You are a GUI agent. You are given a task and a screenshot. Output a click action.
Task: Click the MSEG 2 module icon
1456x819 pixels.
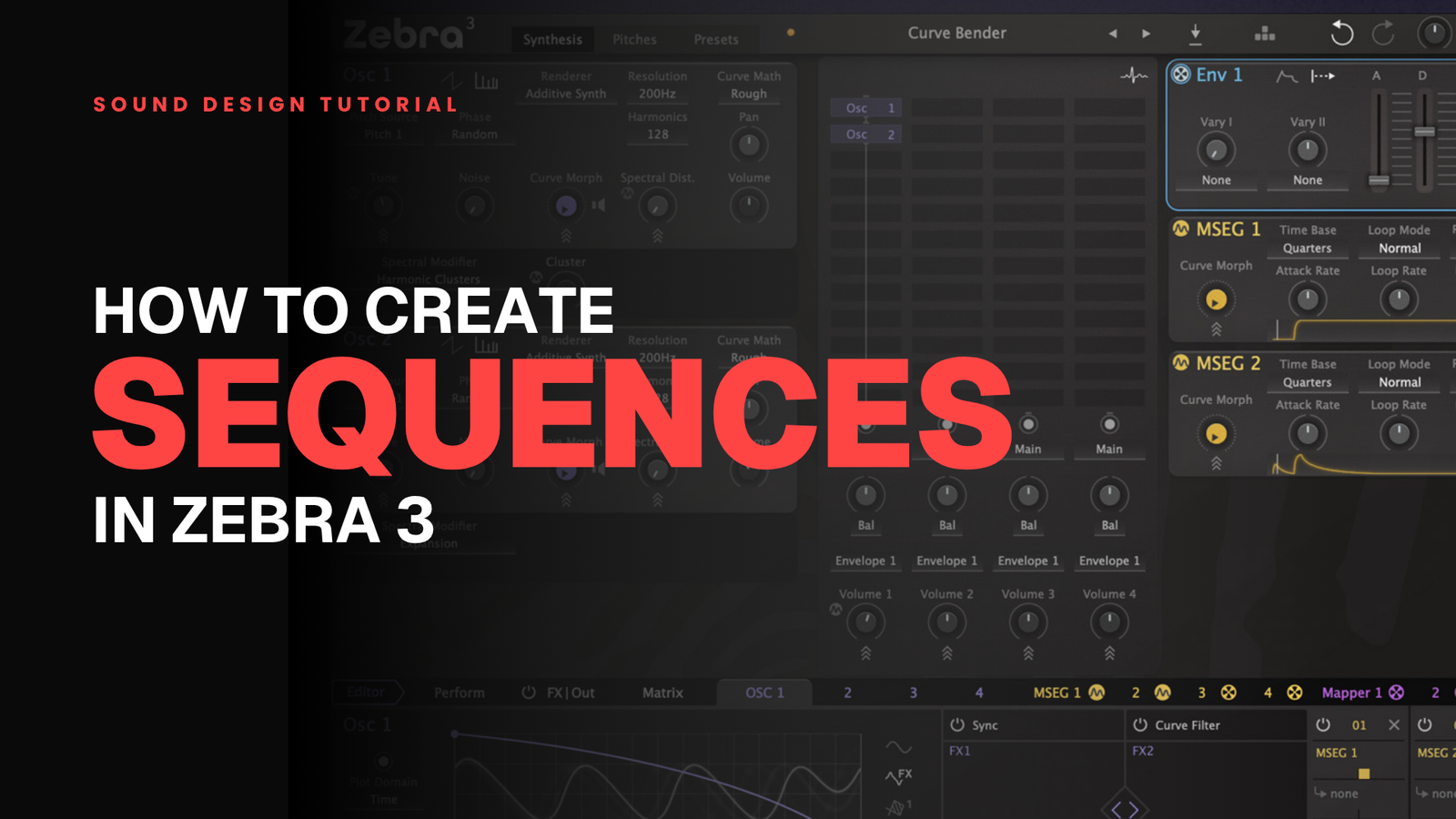point(1181,363)
